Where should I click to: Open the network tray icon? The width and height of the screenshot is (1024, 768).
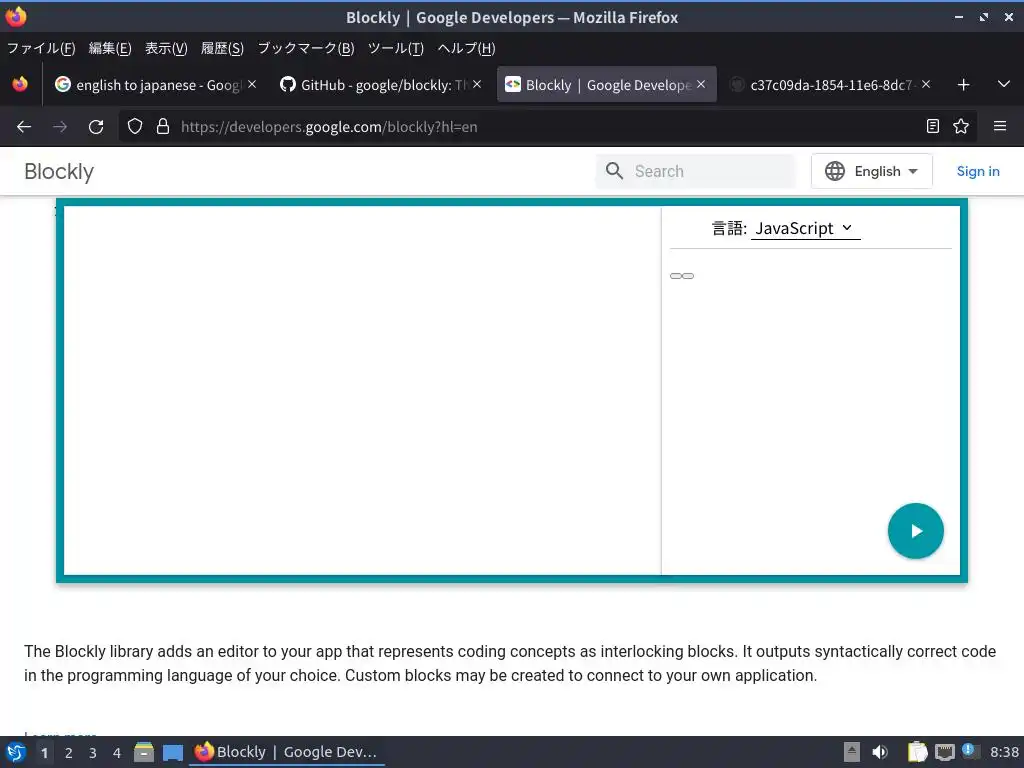(944, 752)
